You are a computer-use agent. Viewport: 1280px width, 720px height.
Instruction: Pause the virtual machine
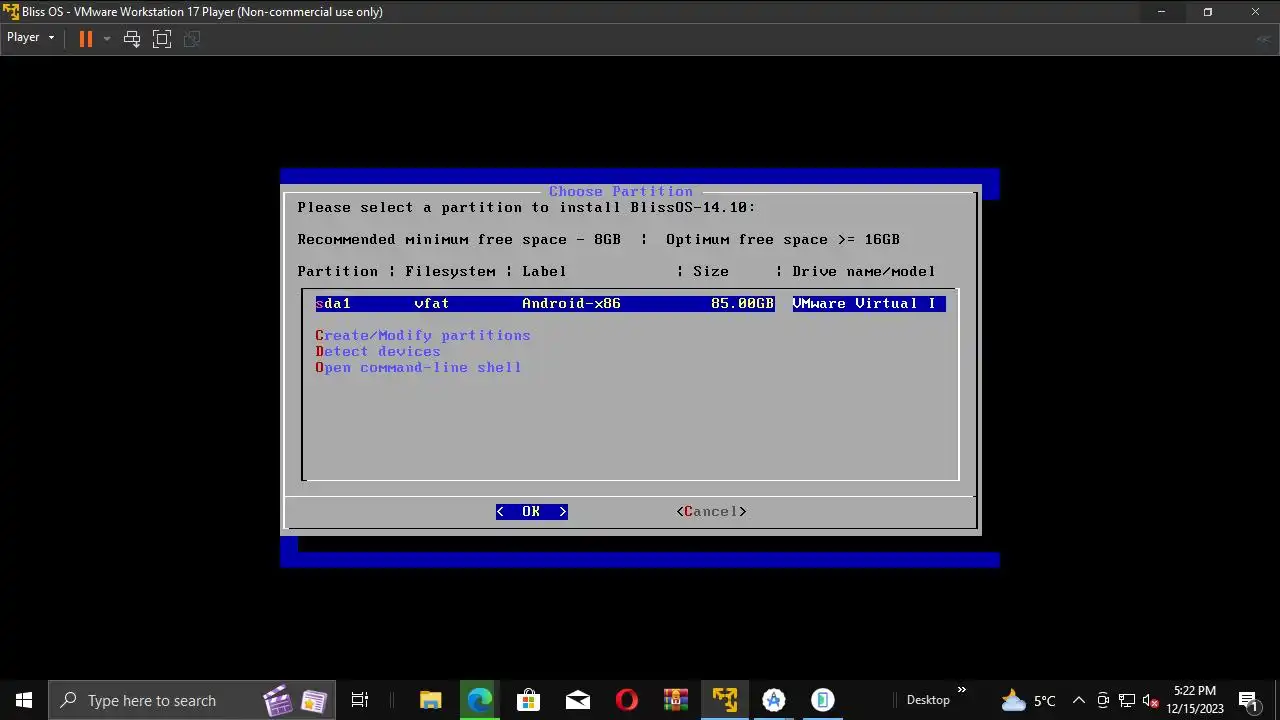[x=86, y=39]
